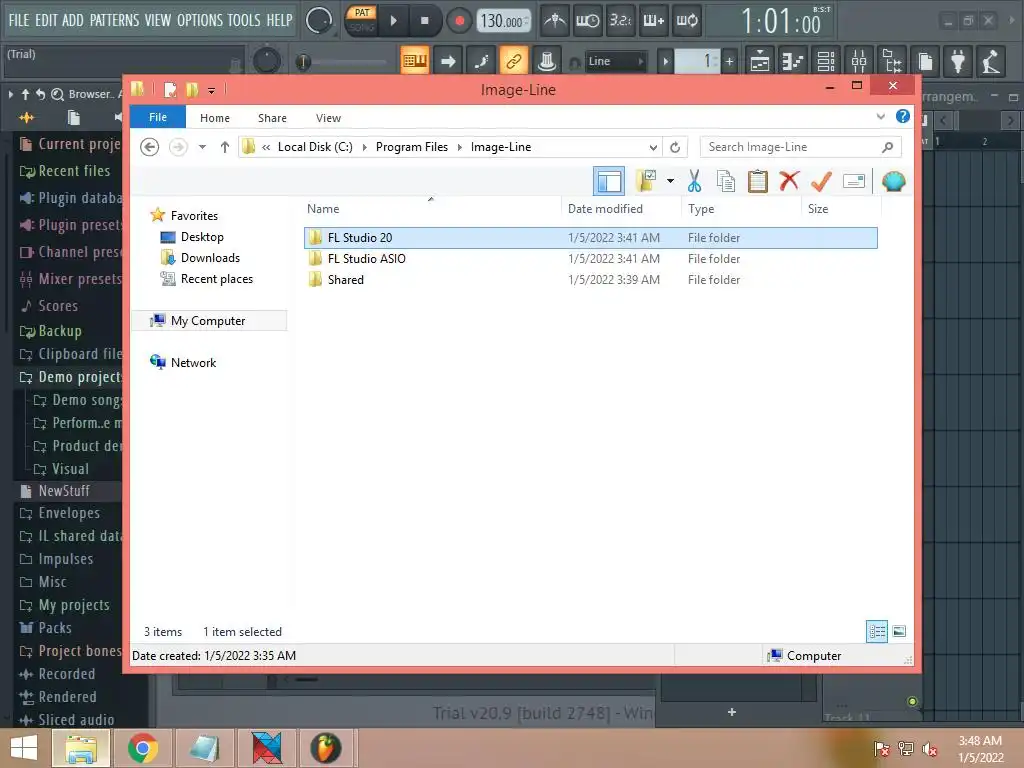Open the Line snap dropdown
Screen dimensions: 1024x768
point(616,61)
